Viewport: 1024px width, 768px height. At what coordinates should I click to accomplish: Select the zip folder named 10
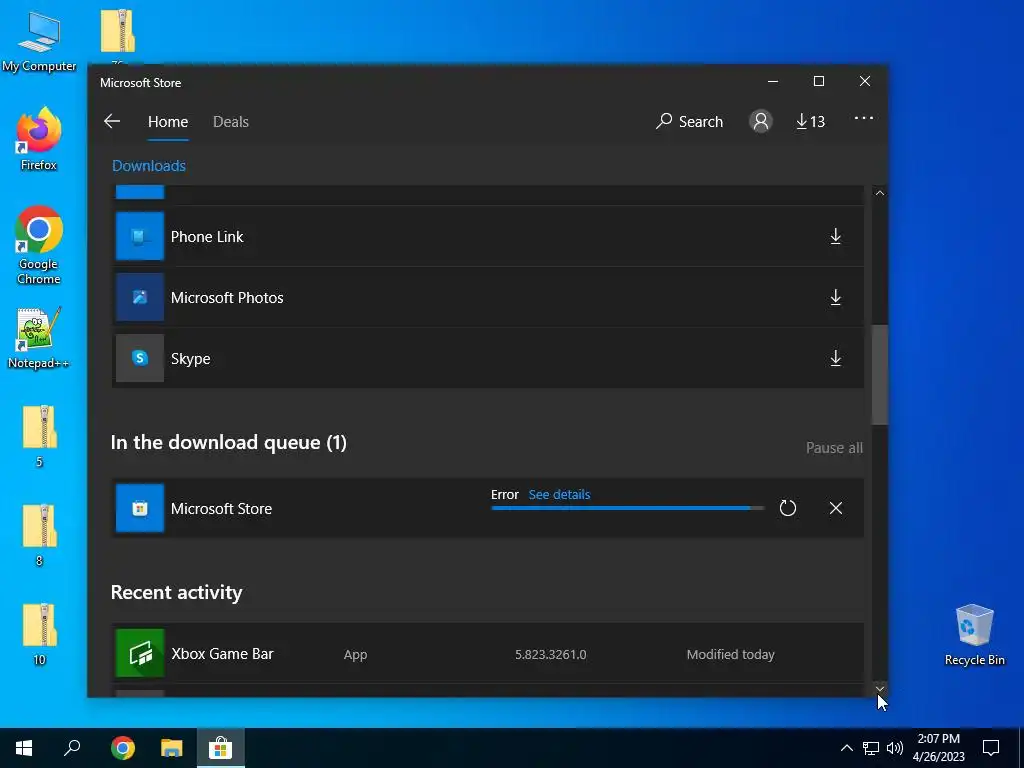tap(39, 634)
